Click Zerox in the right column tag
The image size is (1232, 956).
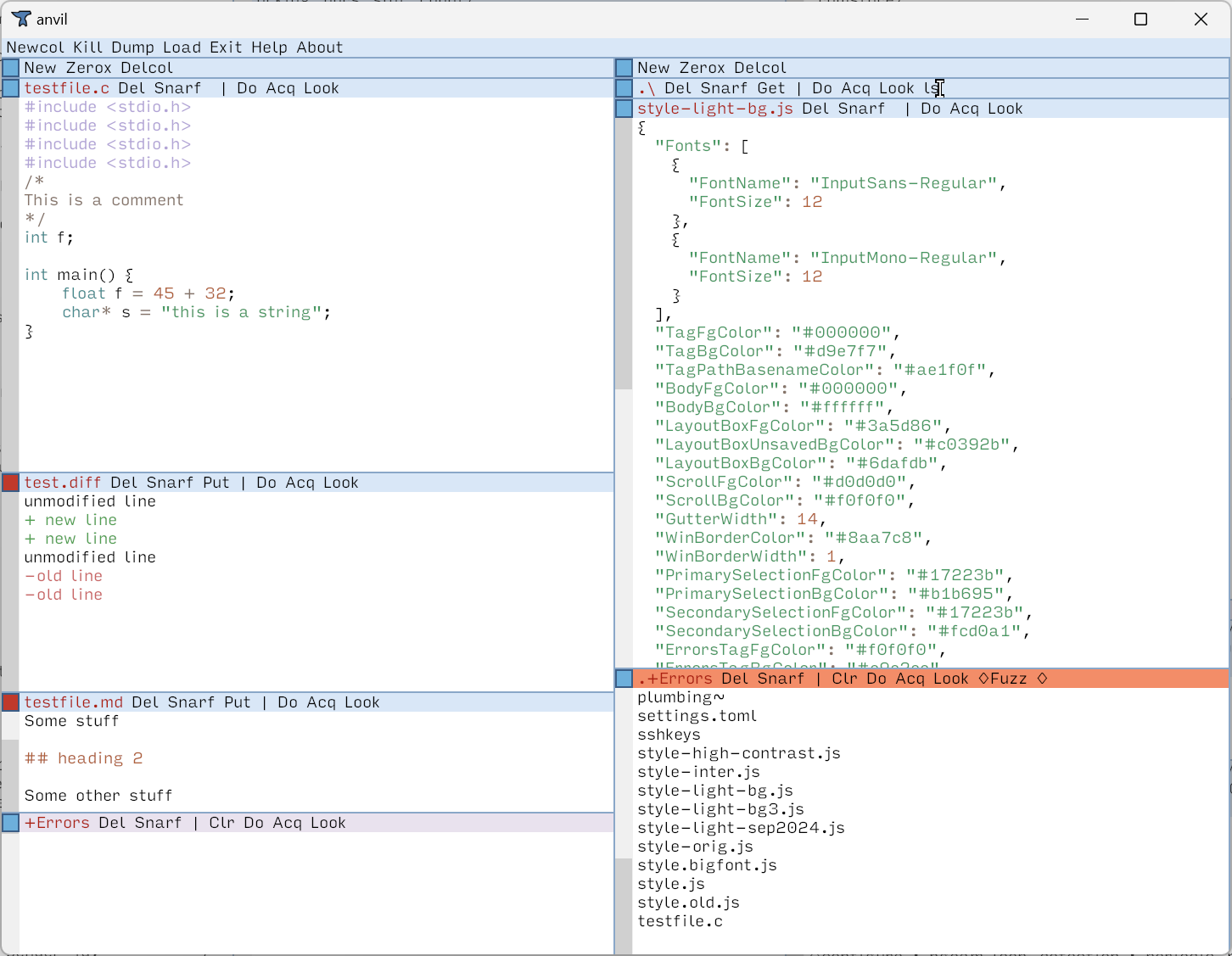tap(703, 68)
